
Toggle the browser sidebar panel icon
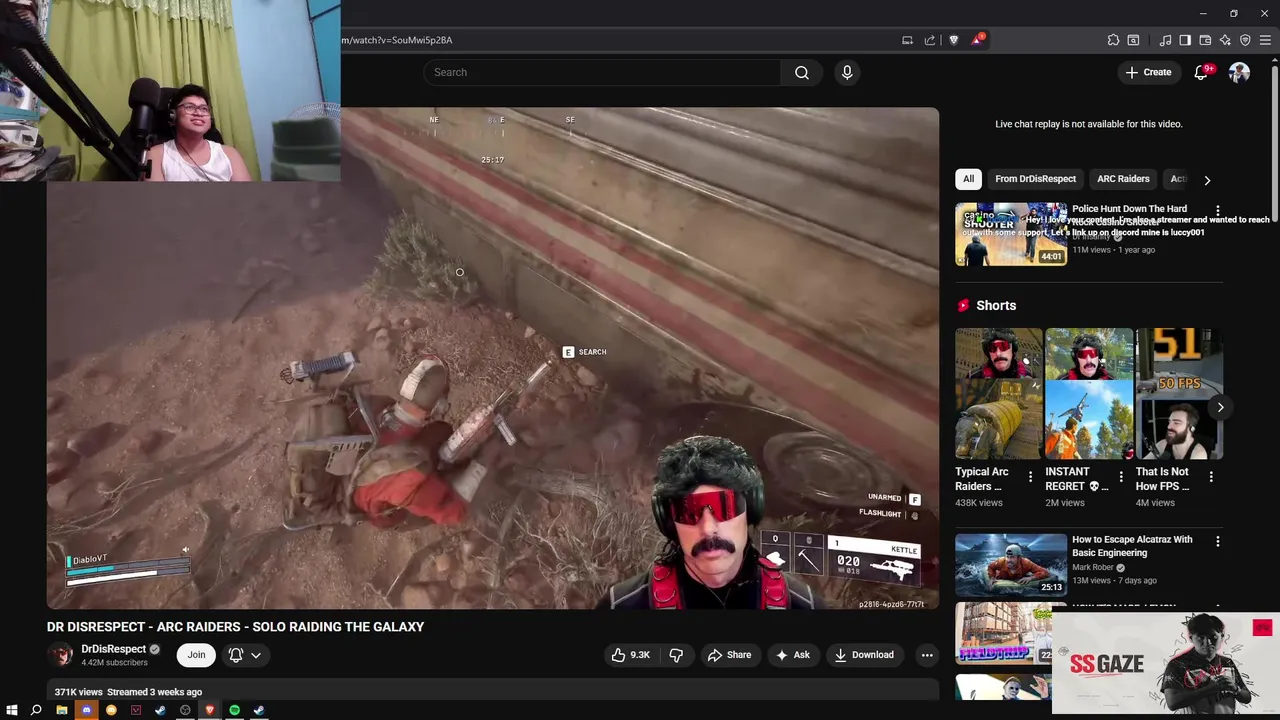coord(1185,40)
